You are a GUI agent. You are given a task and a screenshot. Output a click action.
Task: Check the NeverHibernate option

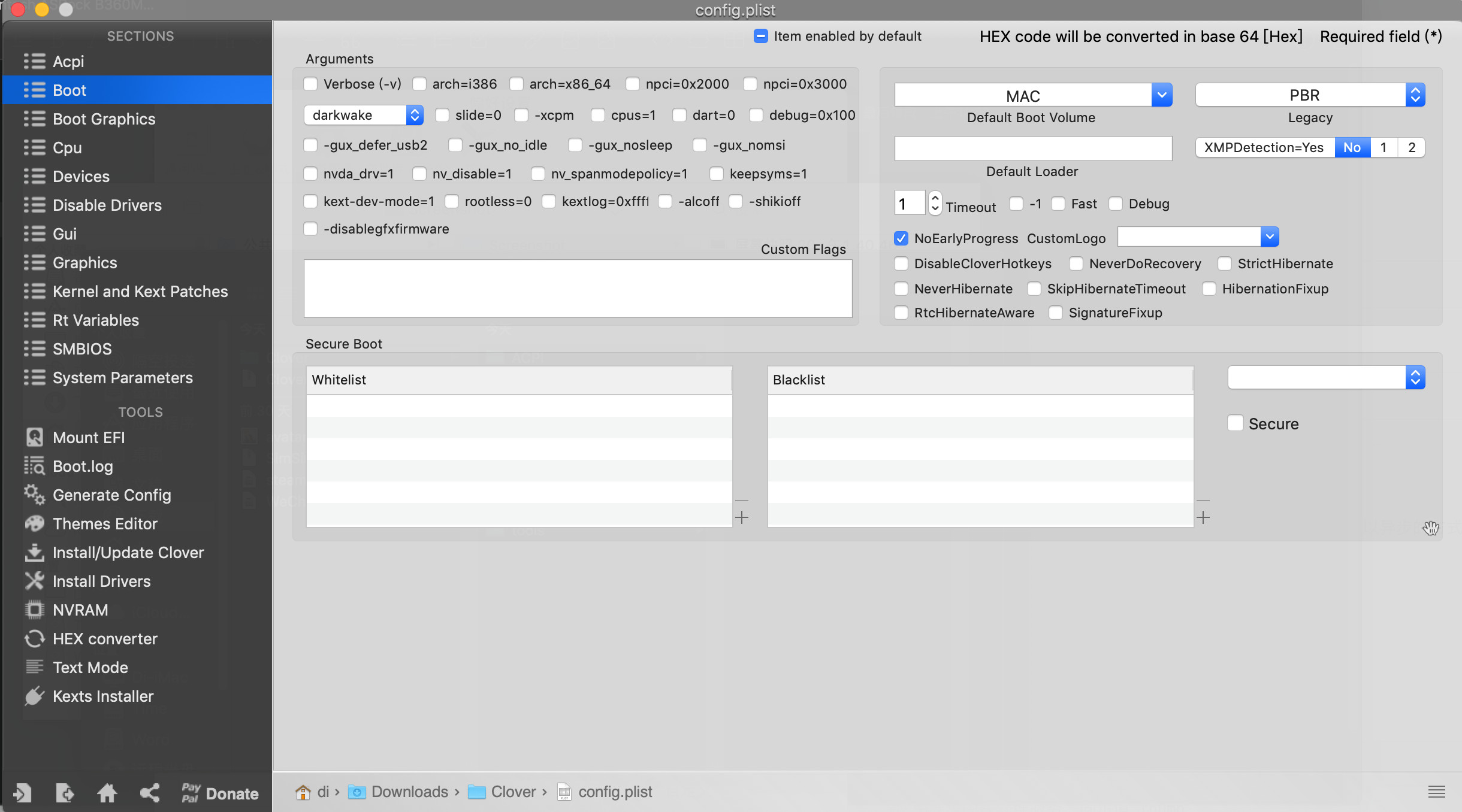(x=901, y=289)
